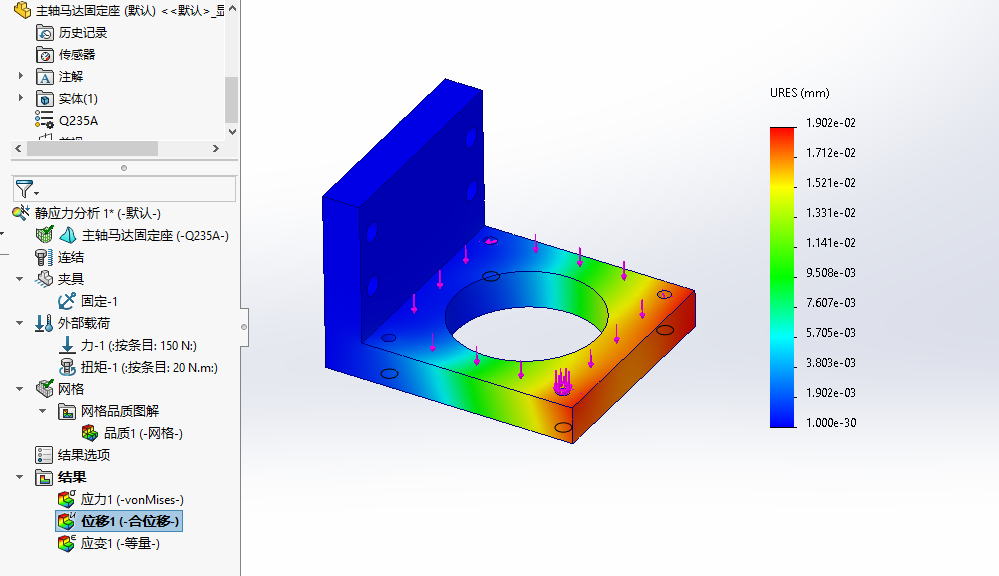
Task: Click the 夹具 fixtures icon
Action: 44,278
